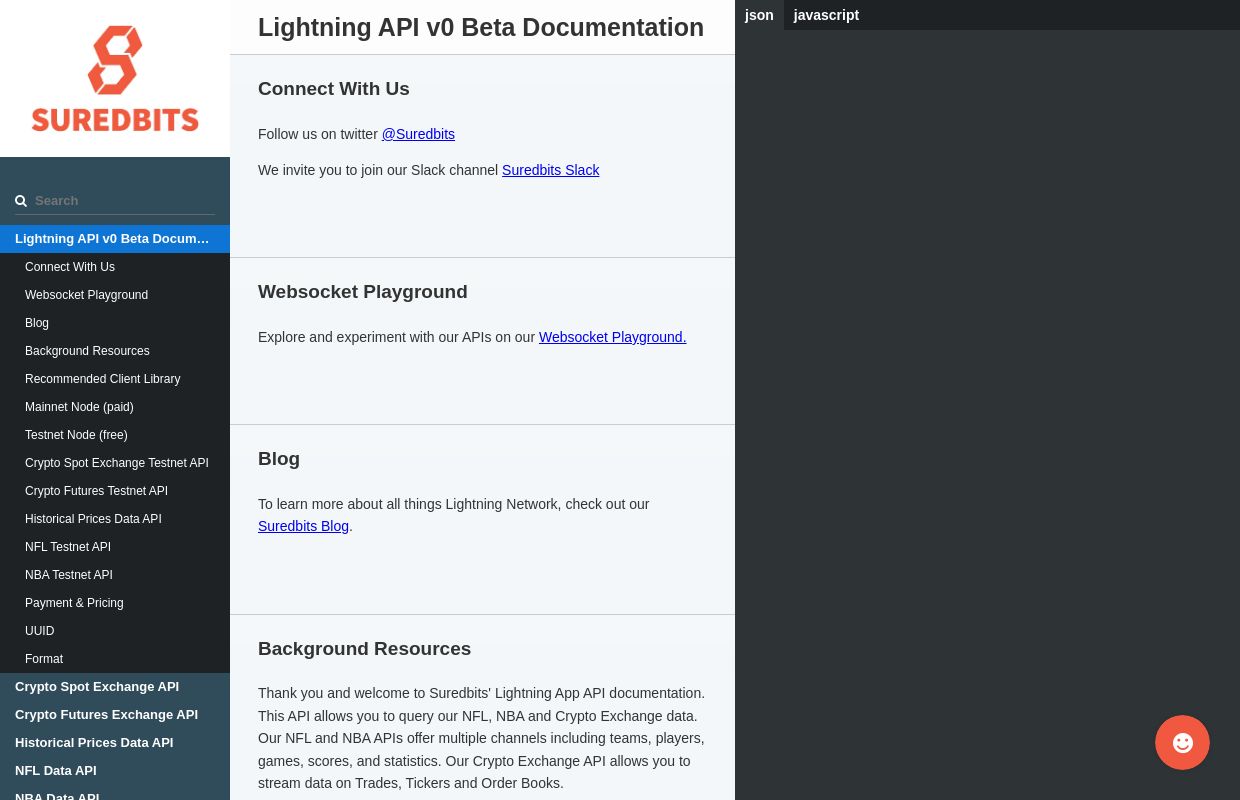1240x800 pixels.
Task: Select Historical Prices Data API sub-item
Action: click(x=115, y=519)
